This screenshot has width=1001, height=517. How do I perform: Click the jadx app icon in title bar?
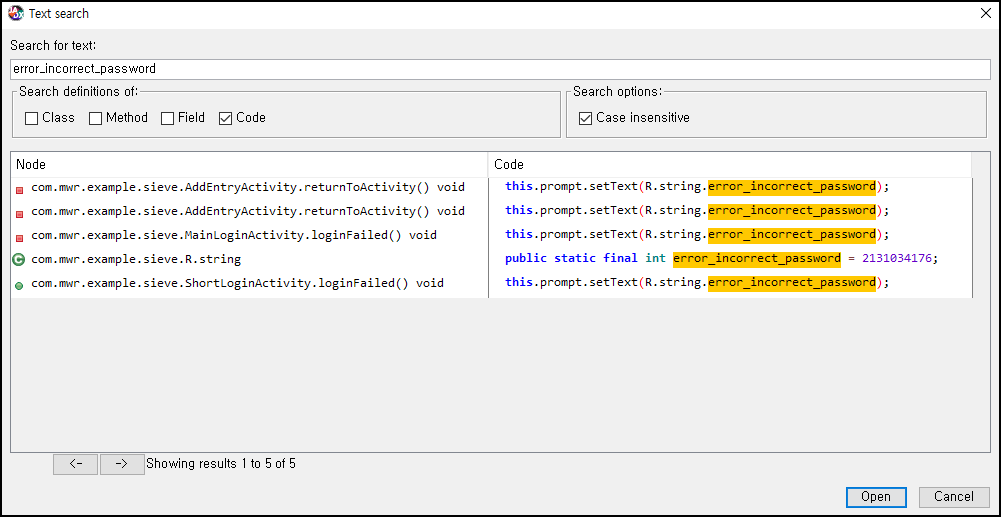15,13
